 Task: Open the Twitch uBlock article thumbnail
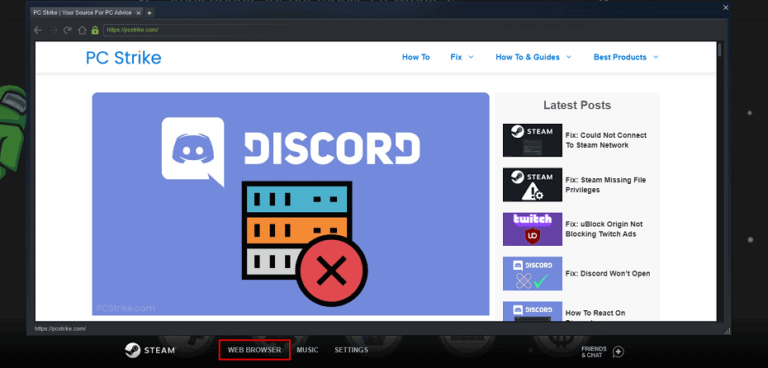pyautogui.click(x=532, y=229)
